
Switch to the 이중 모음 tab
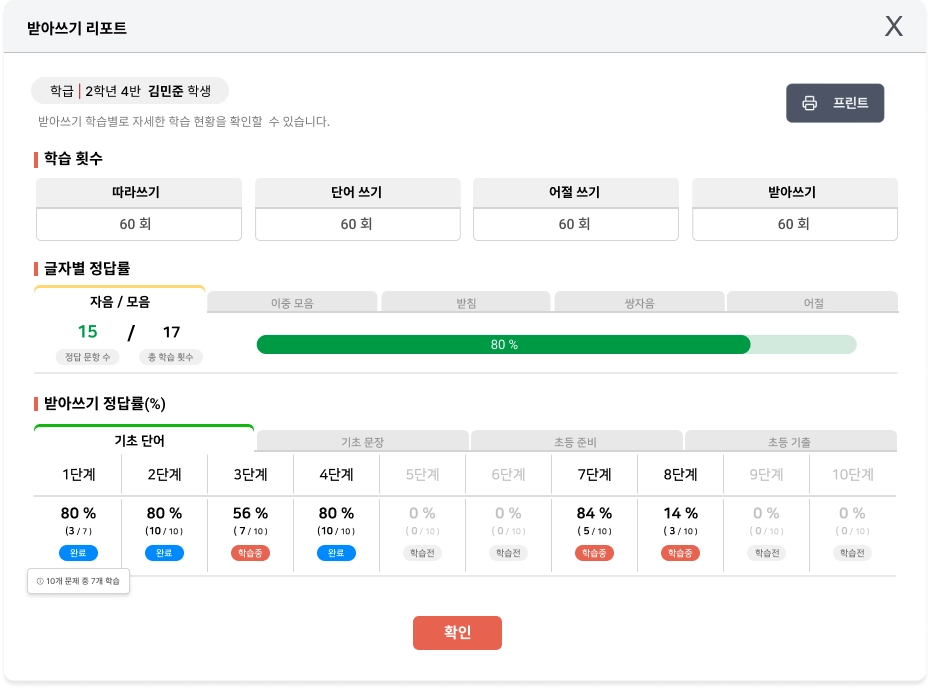(292, 302)
